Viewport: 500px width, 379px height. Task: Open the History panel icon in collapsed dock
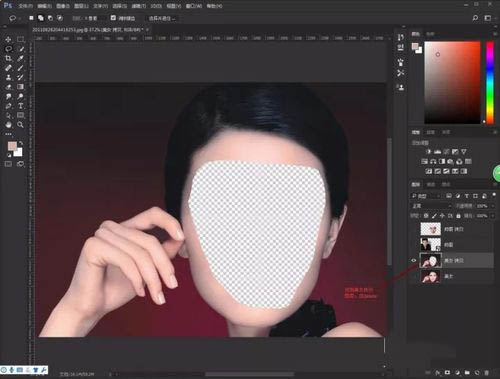pyautogui.click(x=401, y=37)
